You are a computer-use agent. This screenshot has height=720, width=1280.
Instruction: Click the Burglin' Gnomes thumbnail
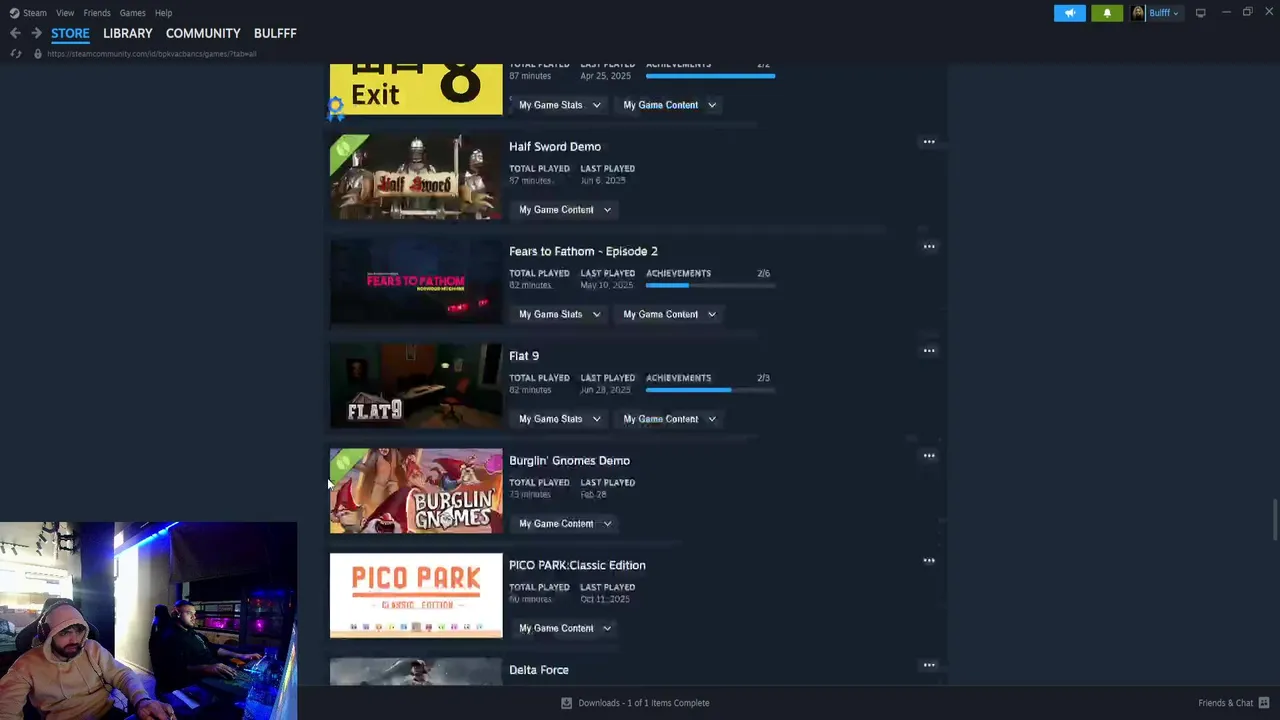click(416, 491)
